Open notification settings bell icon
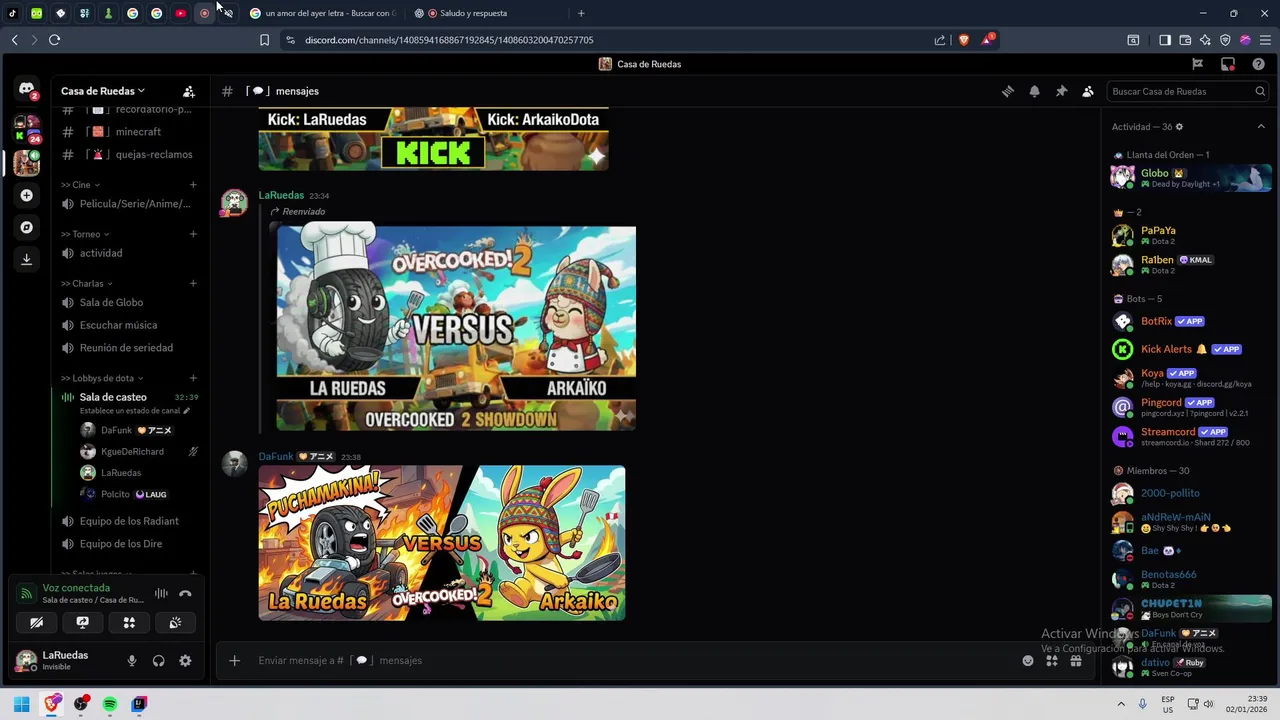This screenshot has width=1280, height=720. [1035, 91]
